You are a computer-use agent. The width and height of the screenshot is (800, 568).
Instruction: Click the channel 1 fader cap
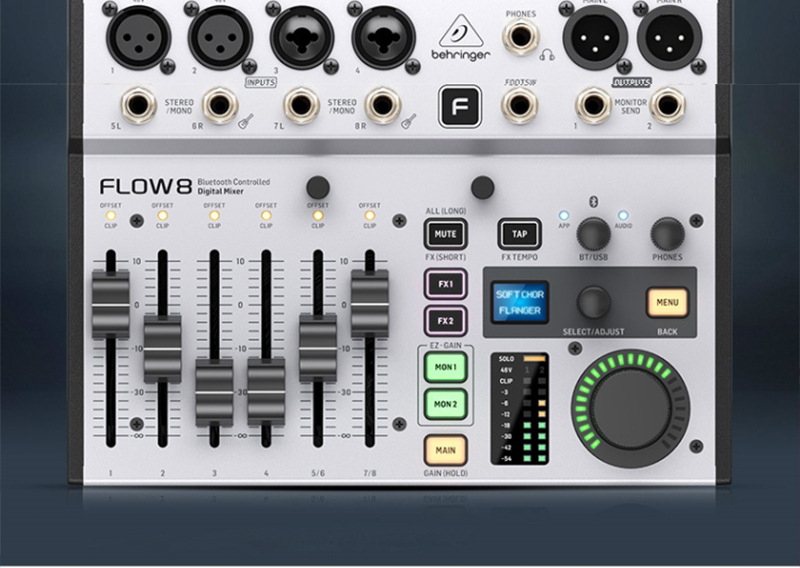pos(111,305)
